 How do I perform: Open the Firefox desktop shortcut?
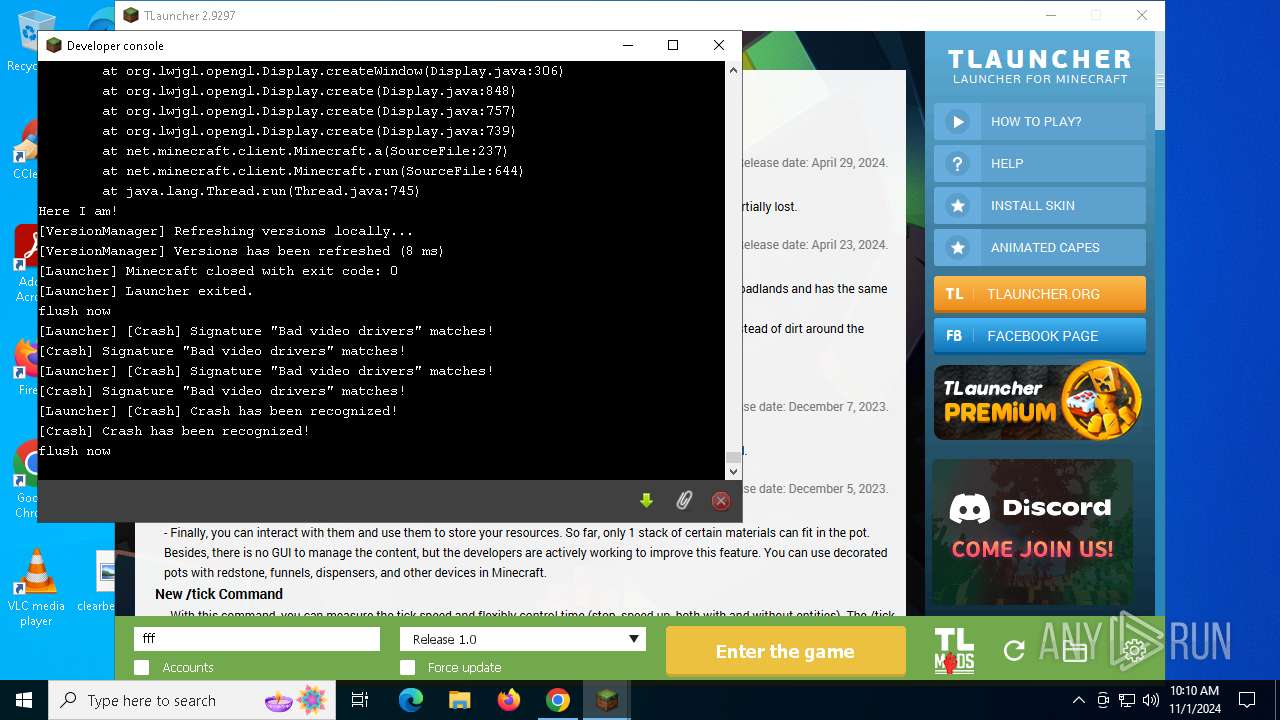[27, 366]
